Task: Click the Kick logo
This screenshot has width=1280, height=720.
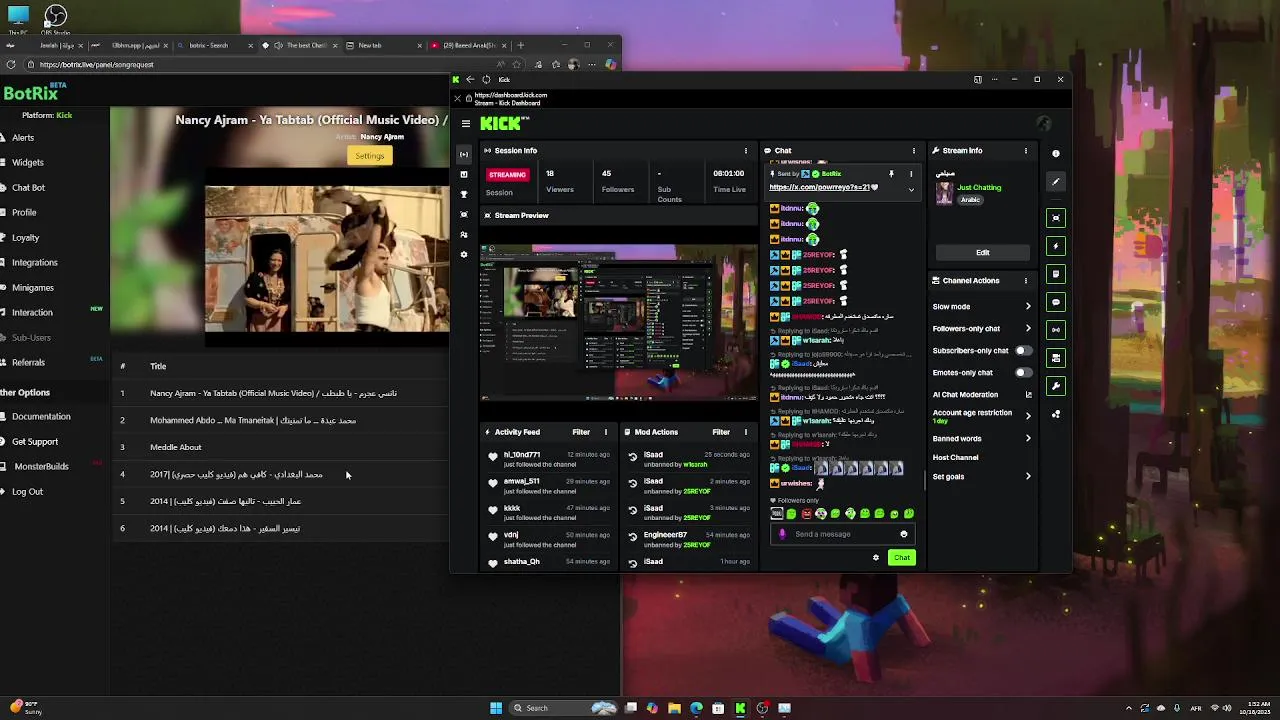Action: point(504,124)
